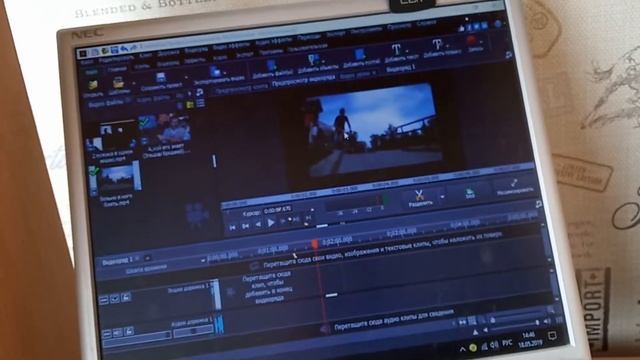640x360 pixels.
Task: Maximize the preview with the expand icon
Action: point(513,183)
